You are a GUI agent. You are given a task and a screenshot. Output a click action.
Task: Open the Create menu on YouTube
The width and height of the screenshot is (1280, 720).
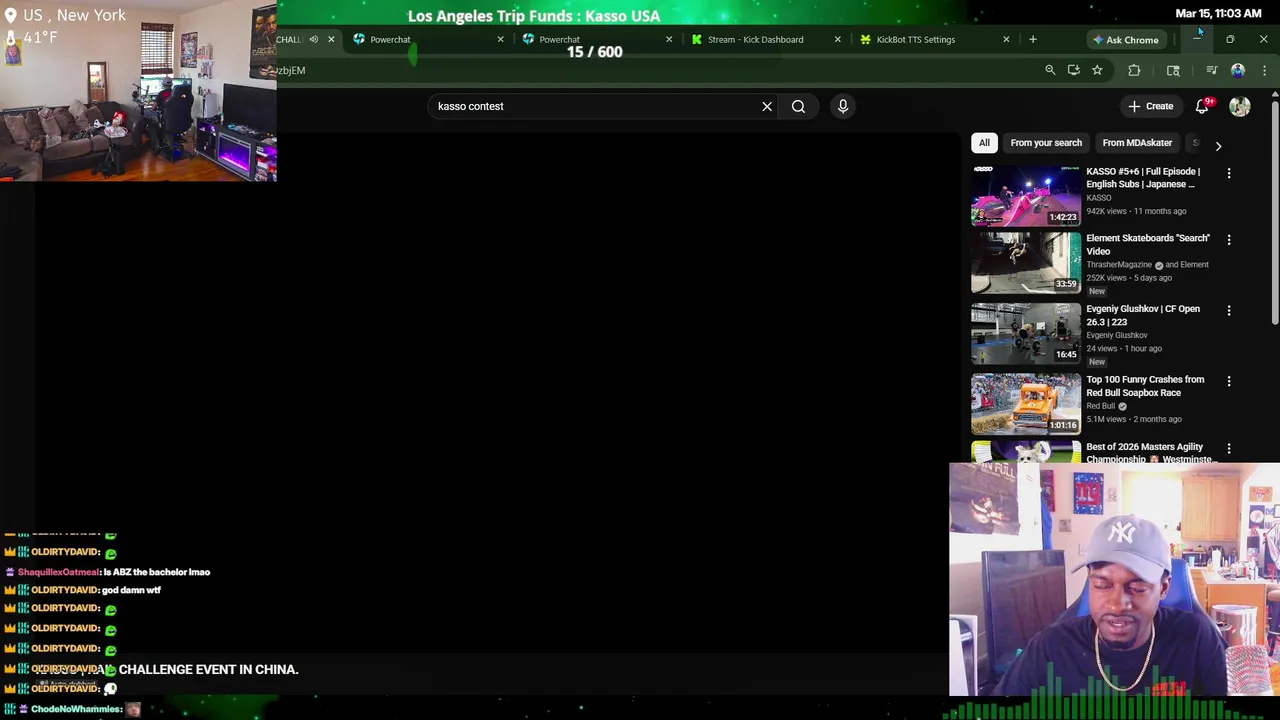click(x=1150, y=106)
